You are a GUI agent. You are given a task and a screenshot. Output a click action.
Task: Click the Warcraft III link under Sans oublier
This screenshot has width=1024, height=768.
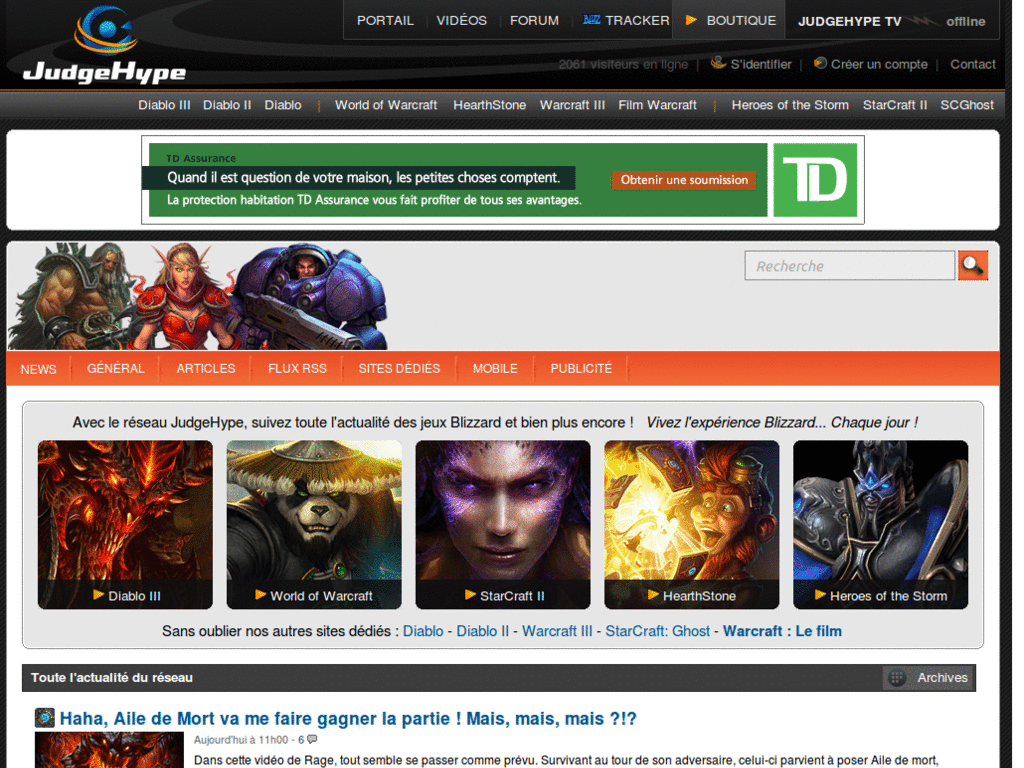557,632
